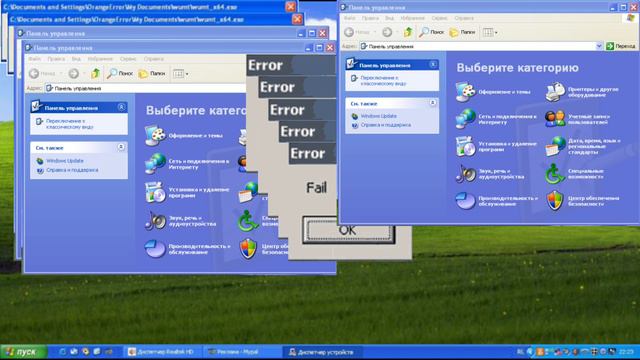Click taskbar clock showing 22:23

tap(626, 351)
